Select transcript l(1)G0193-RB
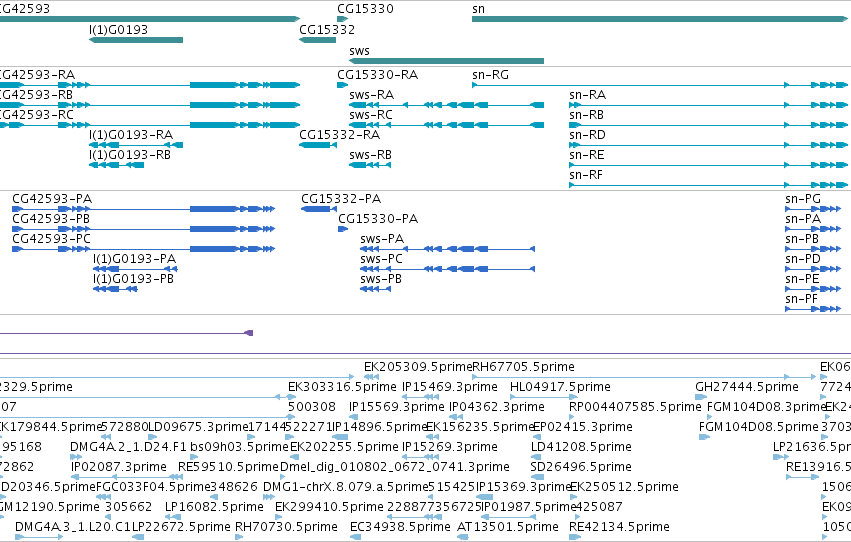This screenshot has width=851, height=542. click(x=130, y=155)
